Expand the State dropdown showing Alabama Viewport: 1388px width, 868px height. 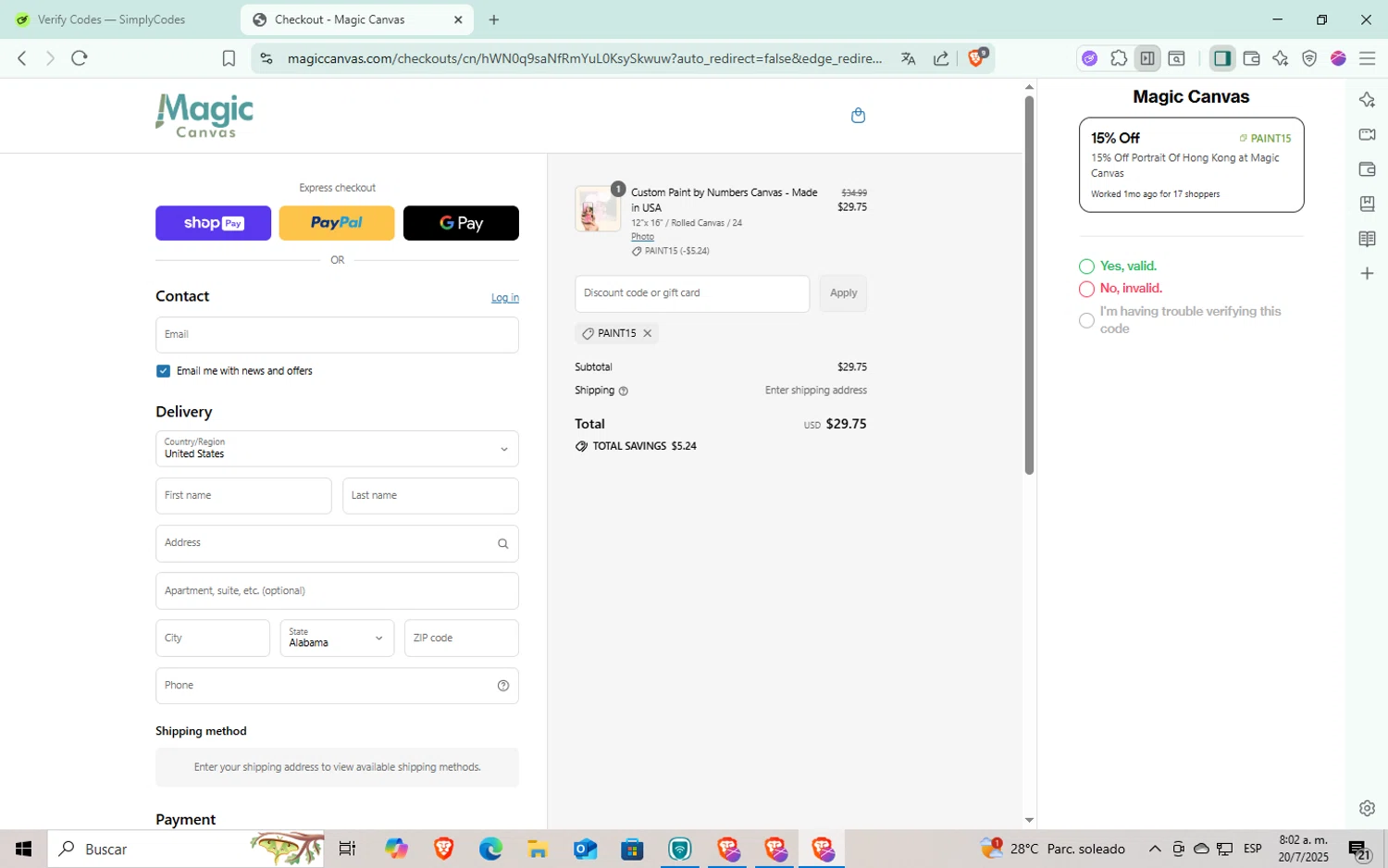(337, 639)
